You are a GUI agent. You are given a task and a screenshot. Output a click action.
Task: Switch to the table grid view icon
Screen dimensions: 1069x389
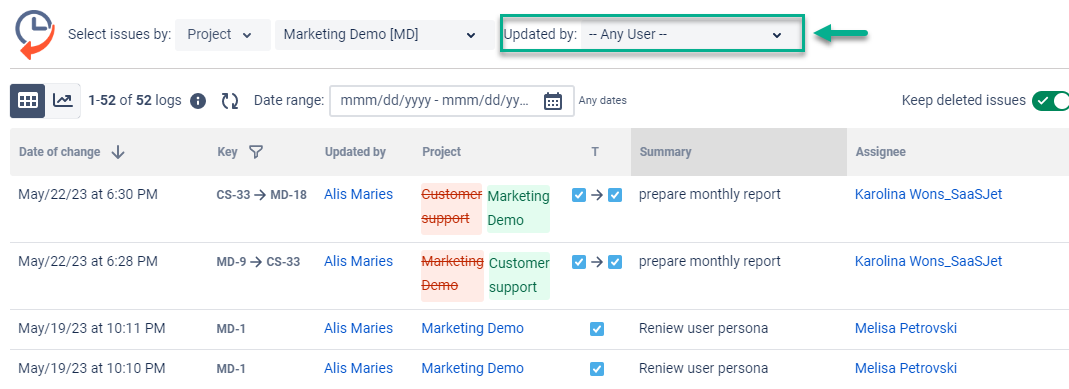pos(28,101)
